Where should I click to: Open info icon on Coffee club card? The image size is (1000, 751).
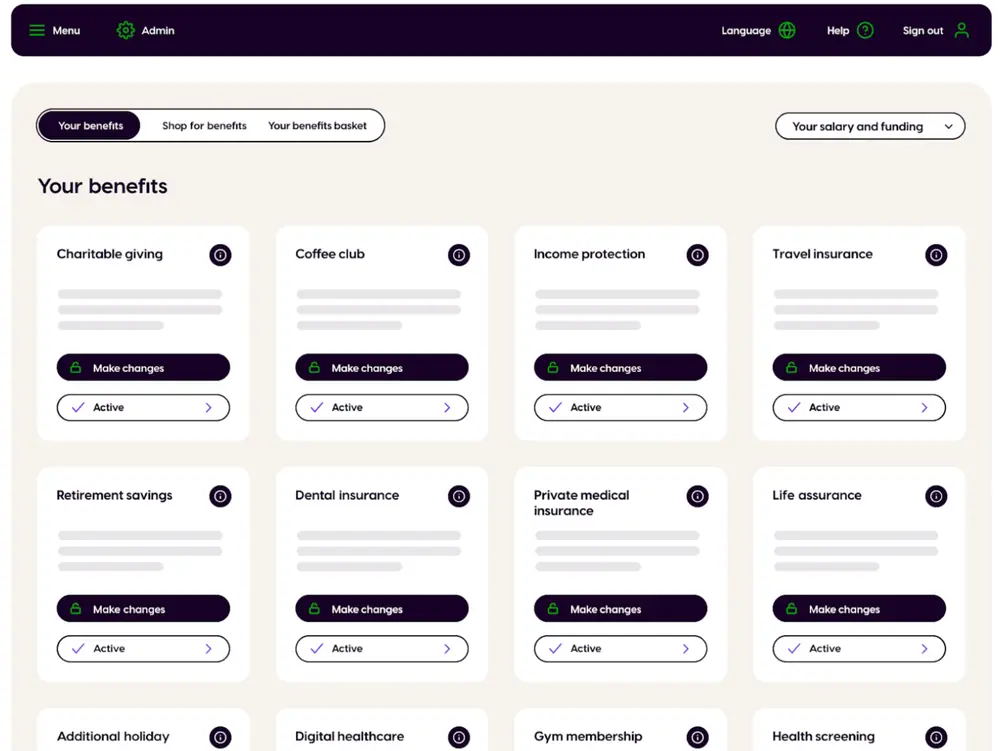459,255
